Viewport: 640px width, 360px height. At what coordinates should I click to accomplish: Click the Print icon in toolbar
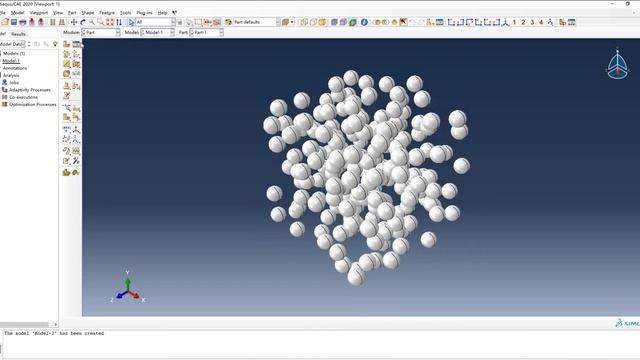[23, 22]
